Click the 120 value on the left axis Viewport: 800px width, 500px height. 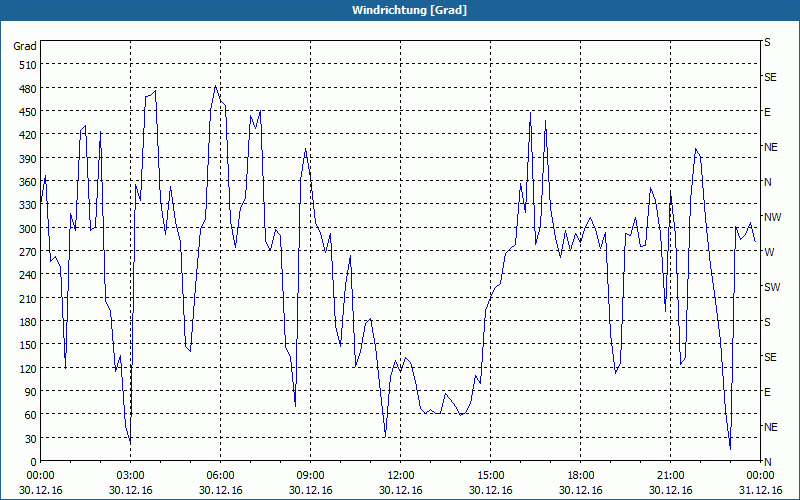tap(28, 368)
